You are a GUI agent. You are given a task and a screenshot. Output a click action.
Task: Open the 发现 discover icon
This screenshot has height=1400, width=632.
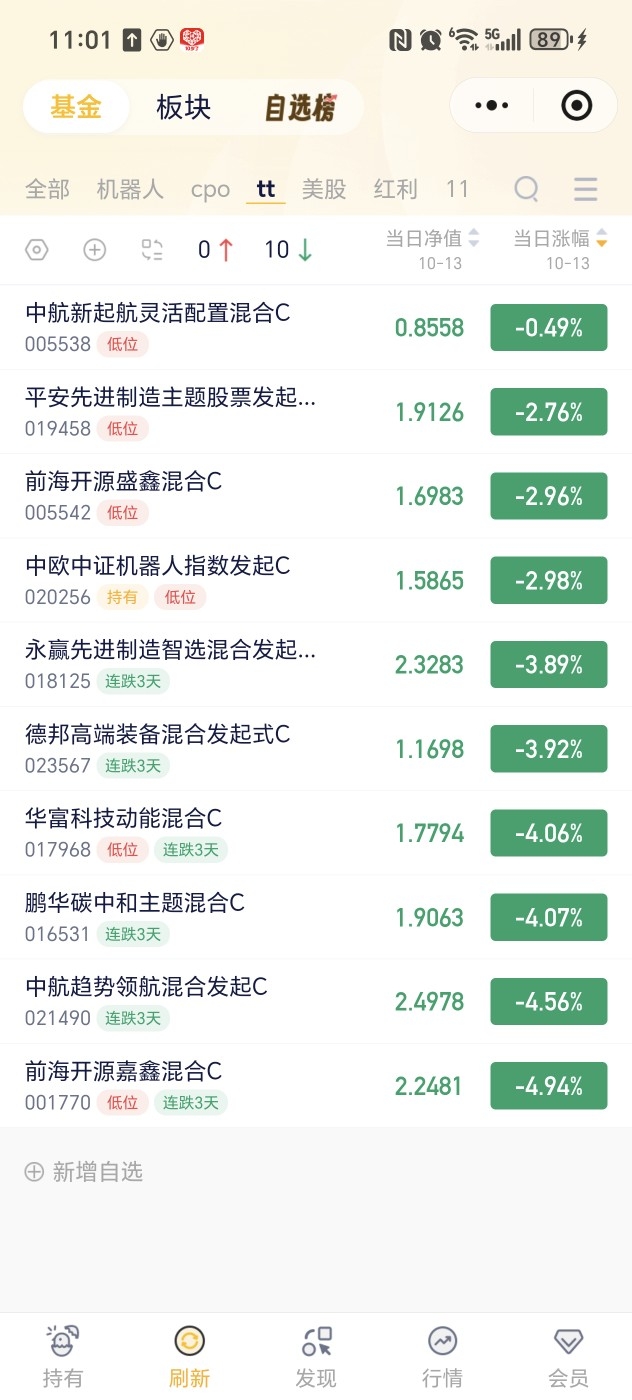click(x=316, y=1342)
